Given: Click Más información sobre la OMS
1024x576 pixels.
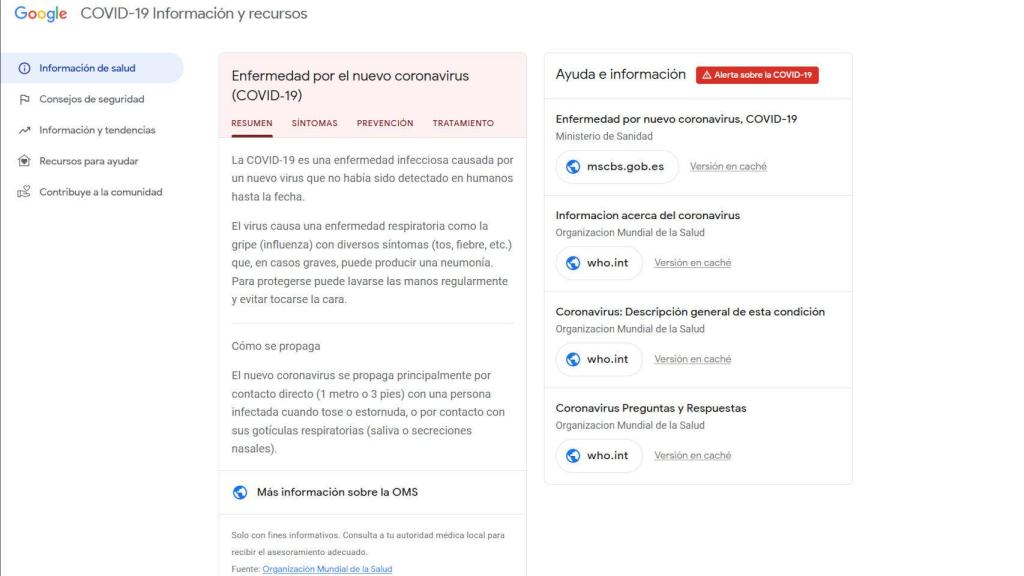Looking at the screenshot, I should click(x=372, y=492).
